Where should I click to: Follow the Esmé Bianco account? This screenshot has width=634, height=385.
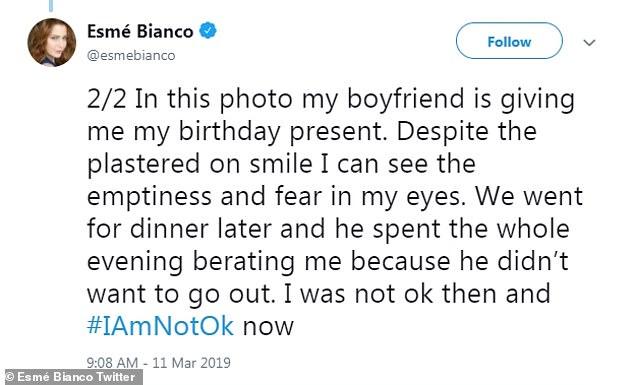tap(509, 41)
